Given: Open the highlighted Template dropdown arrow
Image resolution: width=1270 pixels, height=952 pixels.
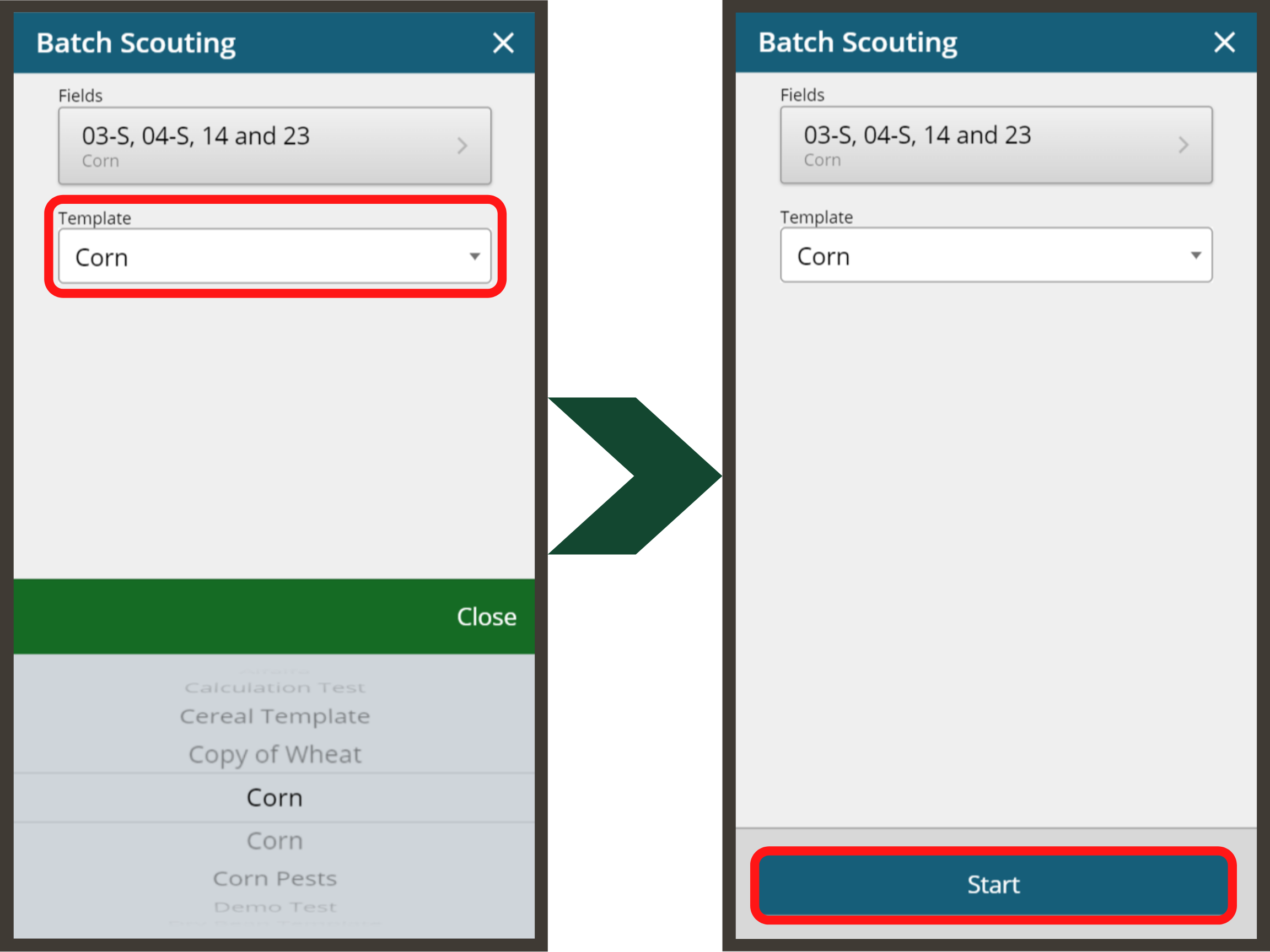Looking at the screenshot, I should (x=474, y=257).
